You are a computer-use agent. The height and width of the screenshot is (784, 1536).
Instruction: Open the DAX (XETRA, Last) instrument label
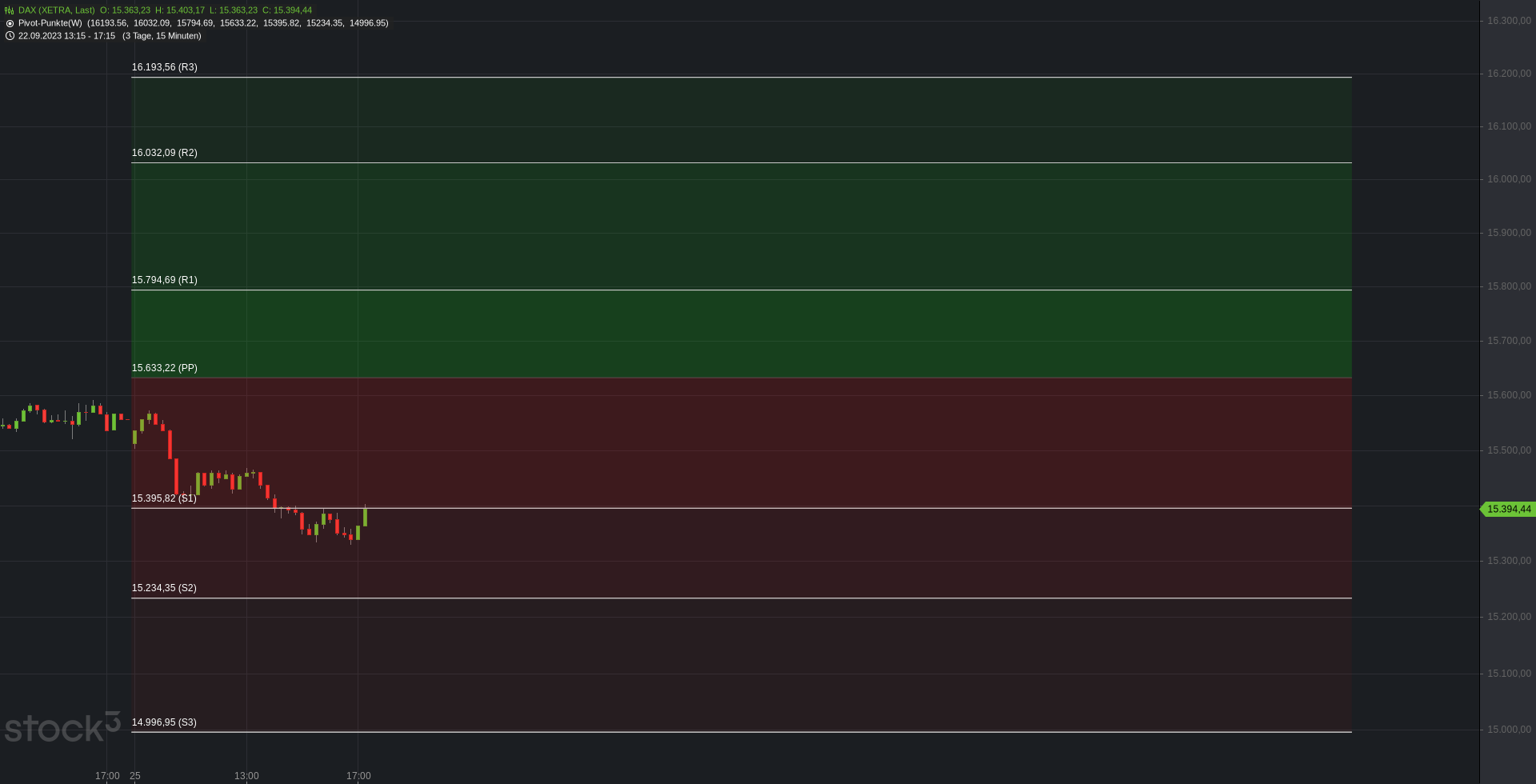(x=56, y=10)
